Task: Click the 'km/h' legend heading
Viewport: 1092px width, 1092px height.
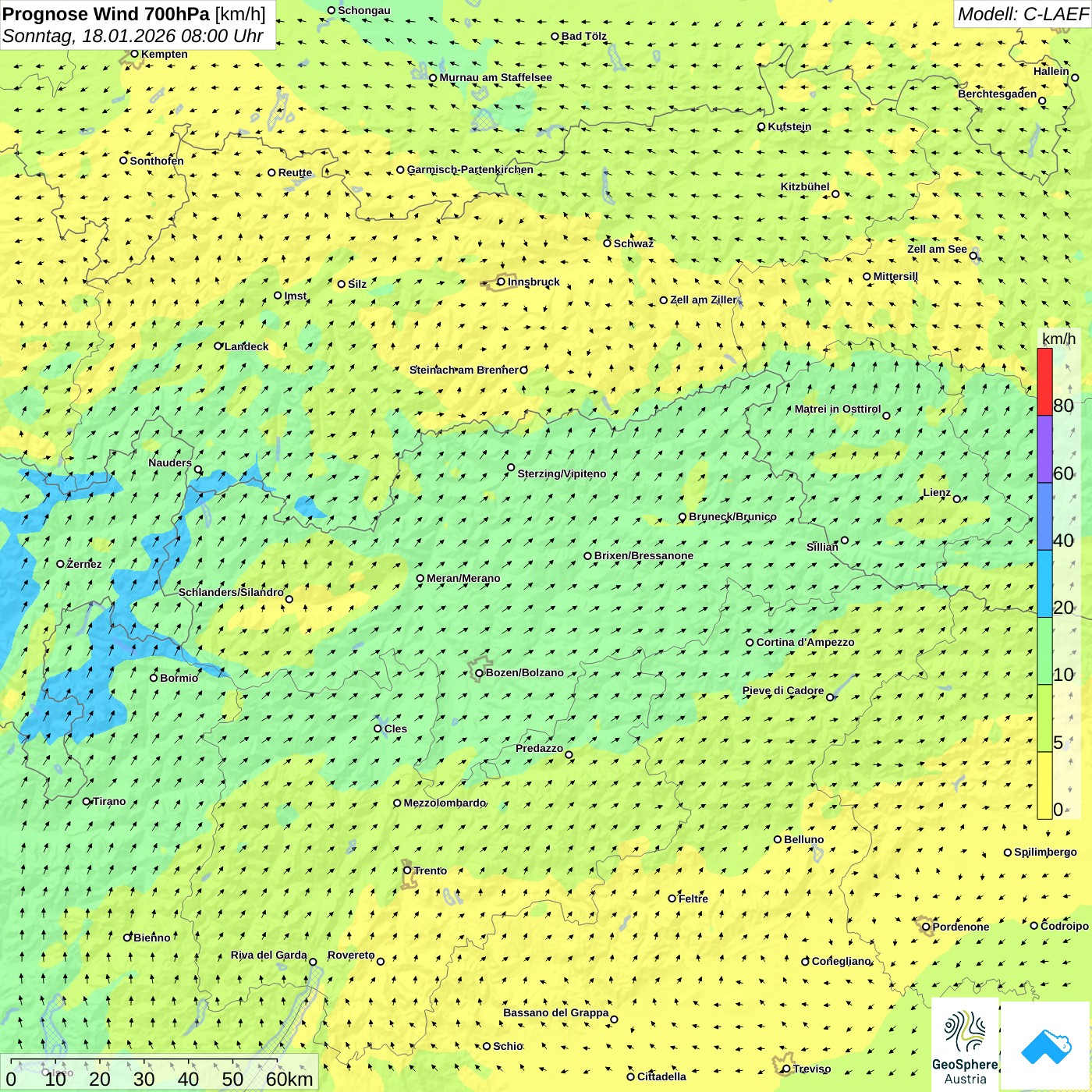Action: pyautogui.click(x=1058, y=339)
